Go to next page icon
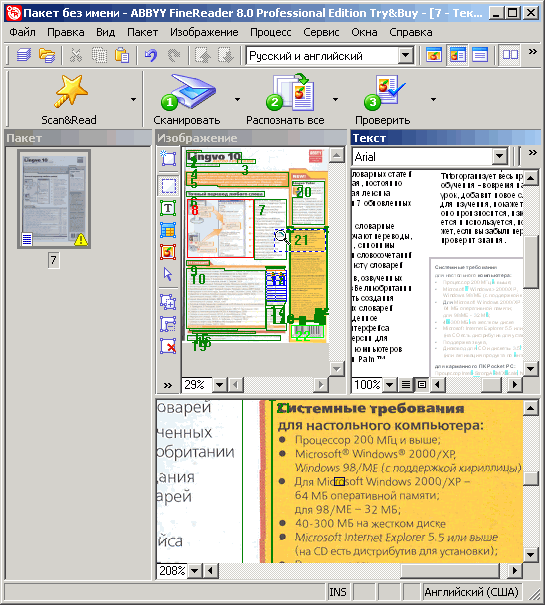 [x=226, y=55]
